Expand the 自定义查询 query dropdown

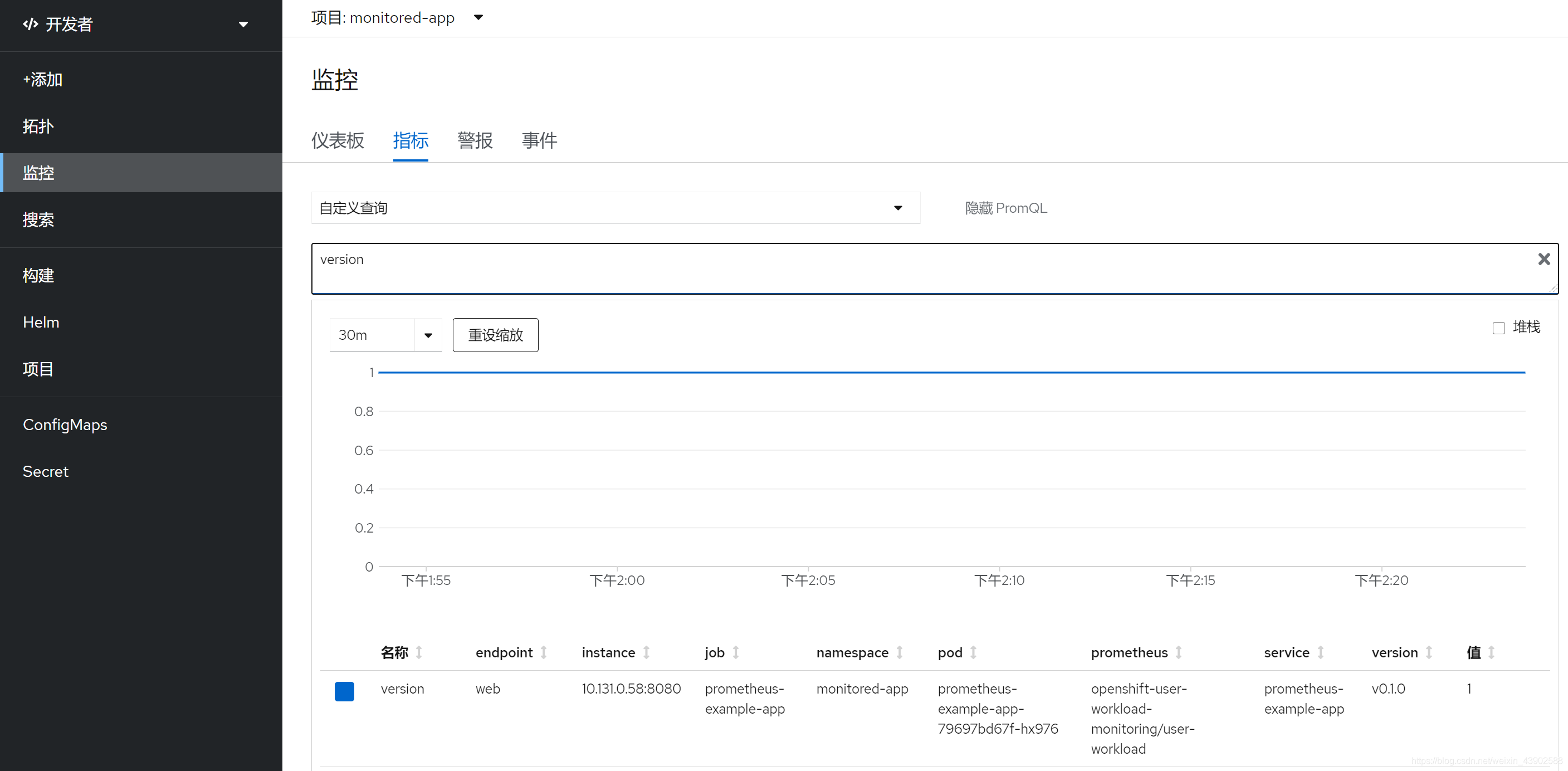pos(616,208)
